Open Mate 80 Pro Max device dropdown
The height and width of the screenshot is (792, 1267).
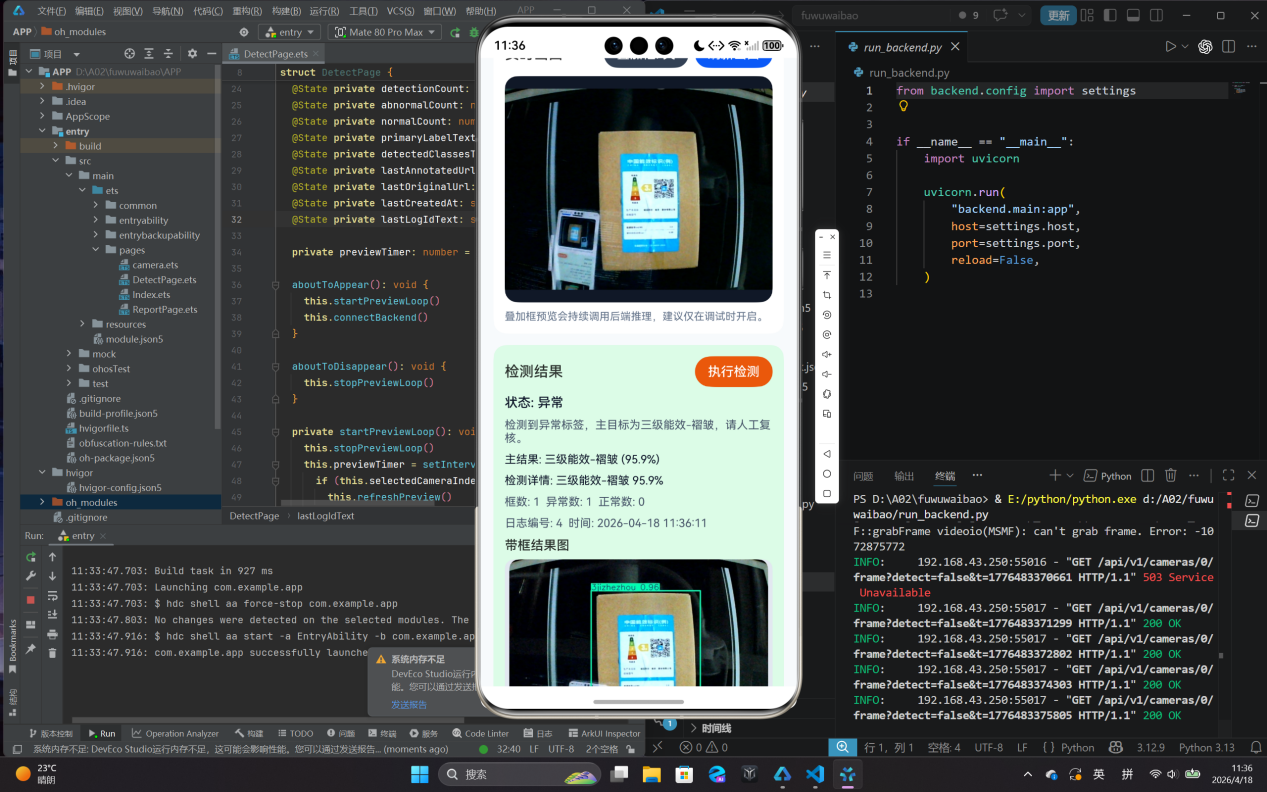pos(385,32)
